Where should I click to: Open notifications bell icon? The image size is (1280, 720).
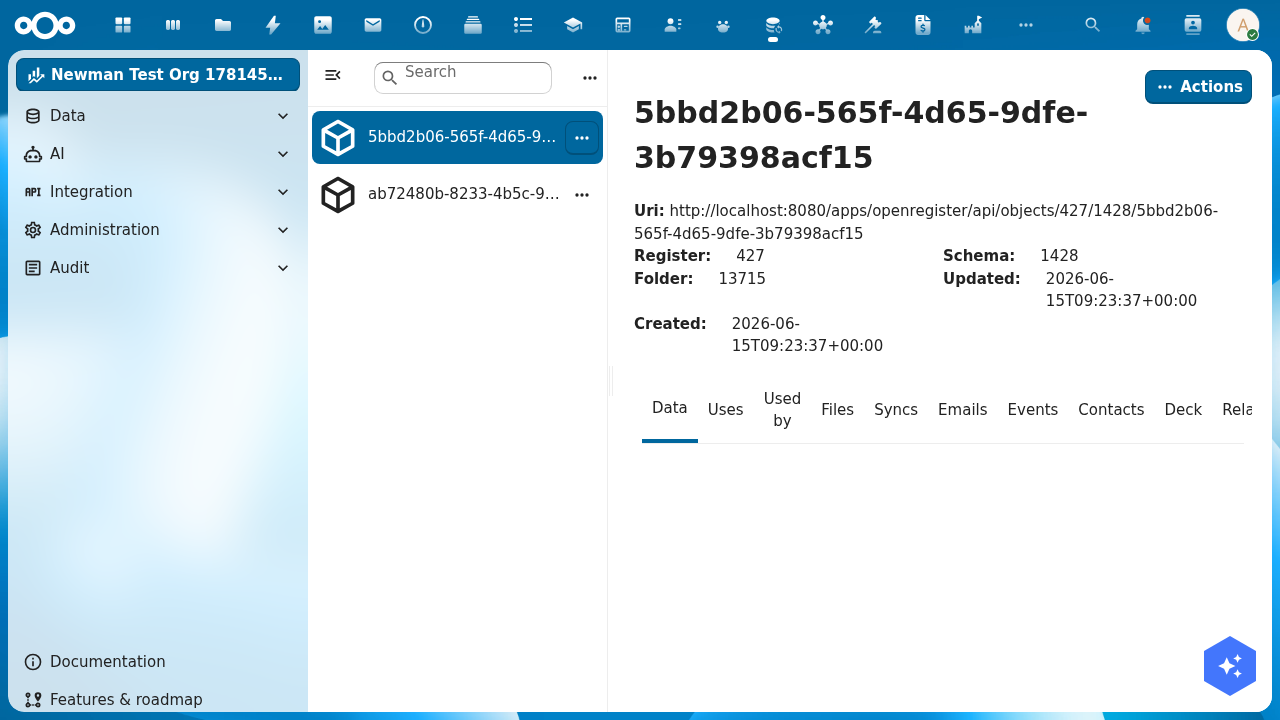(x=1143, y=25)
